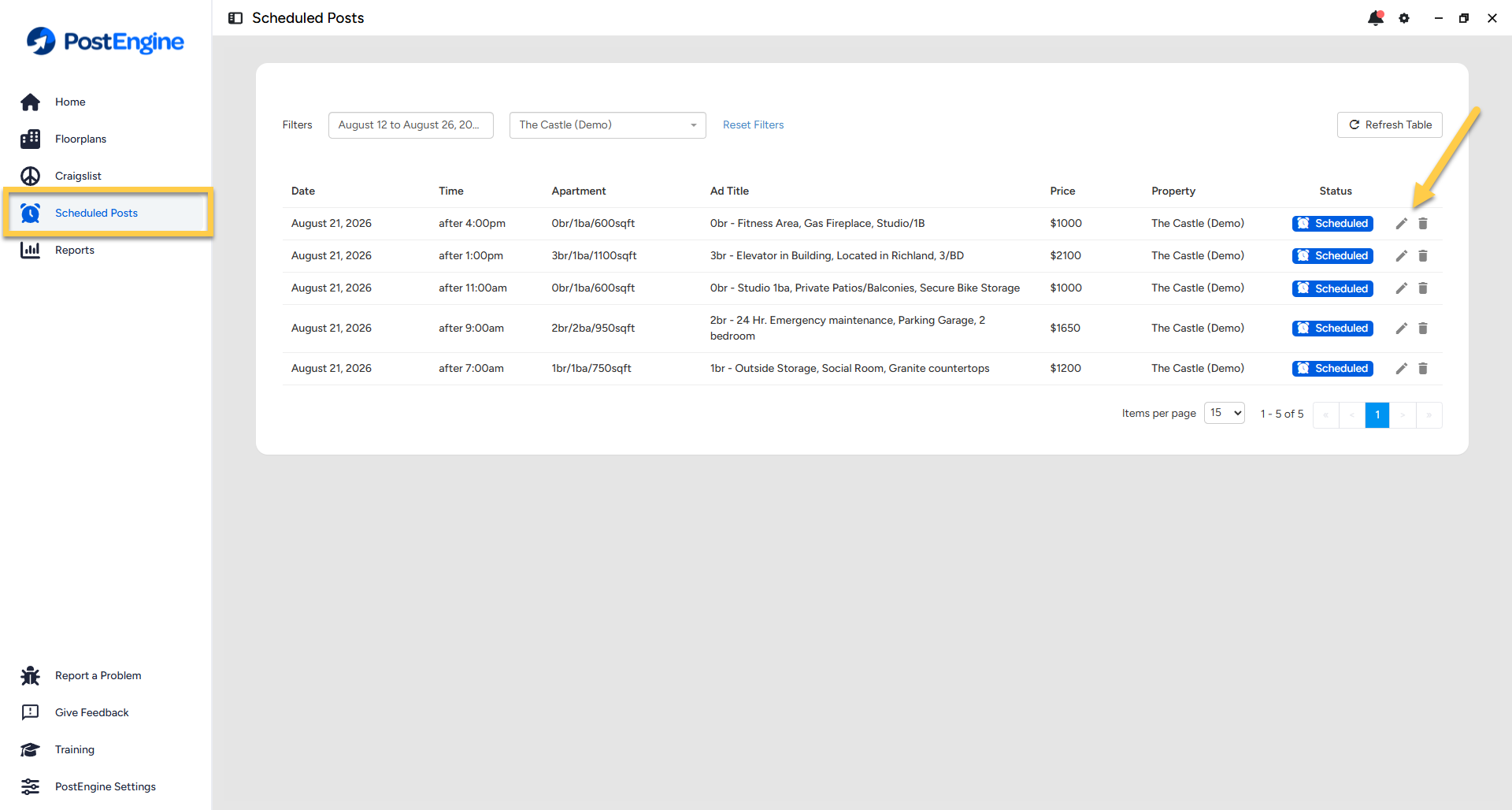This screenshot has height=810, width=1512.
Task: Click the Price column header
Action: [1062, 191]
